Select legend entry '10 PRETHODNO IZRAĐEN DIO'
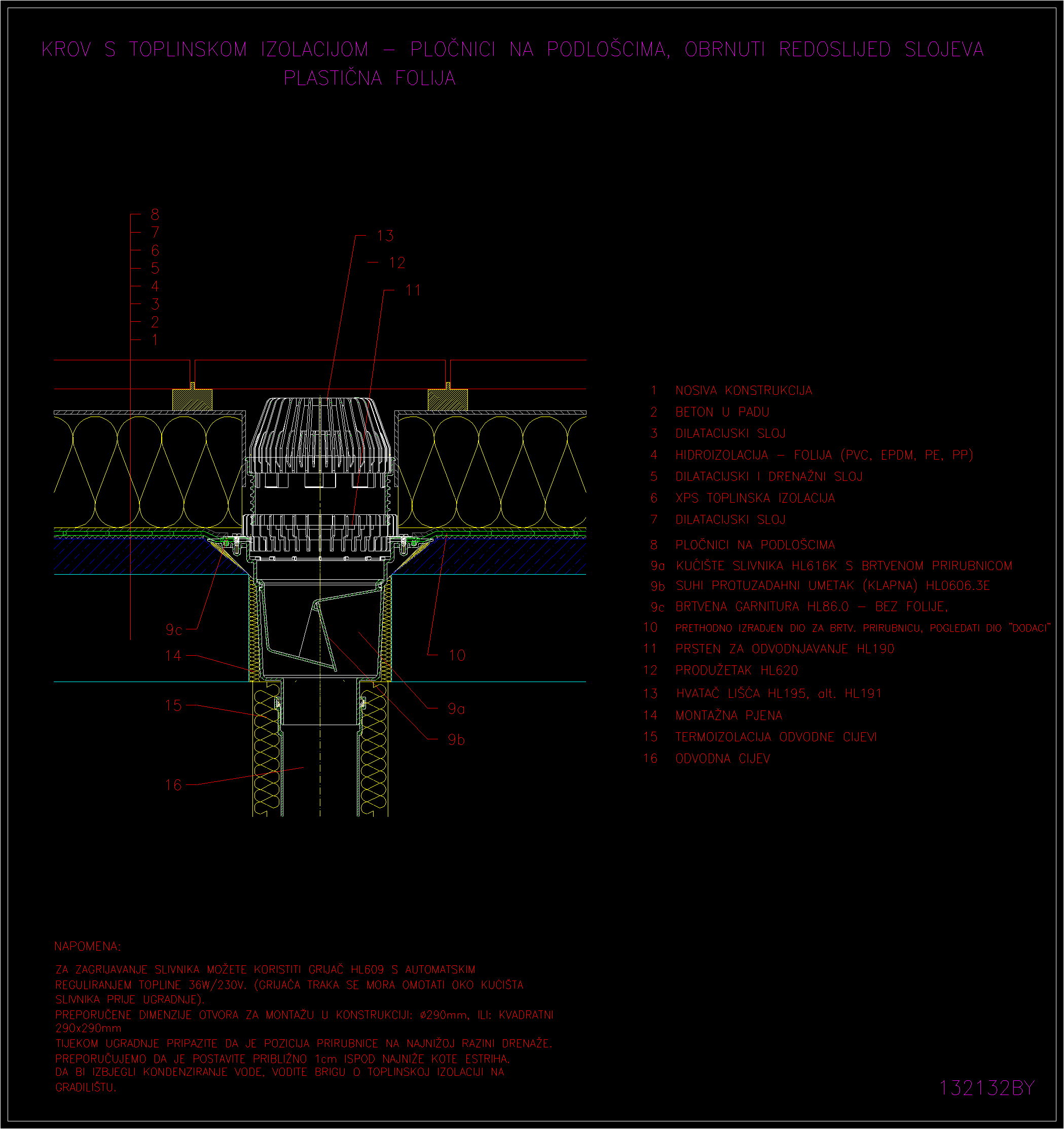The width and height of the screenshot is (1064, 1129). click(847, 628)
